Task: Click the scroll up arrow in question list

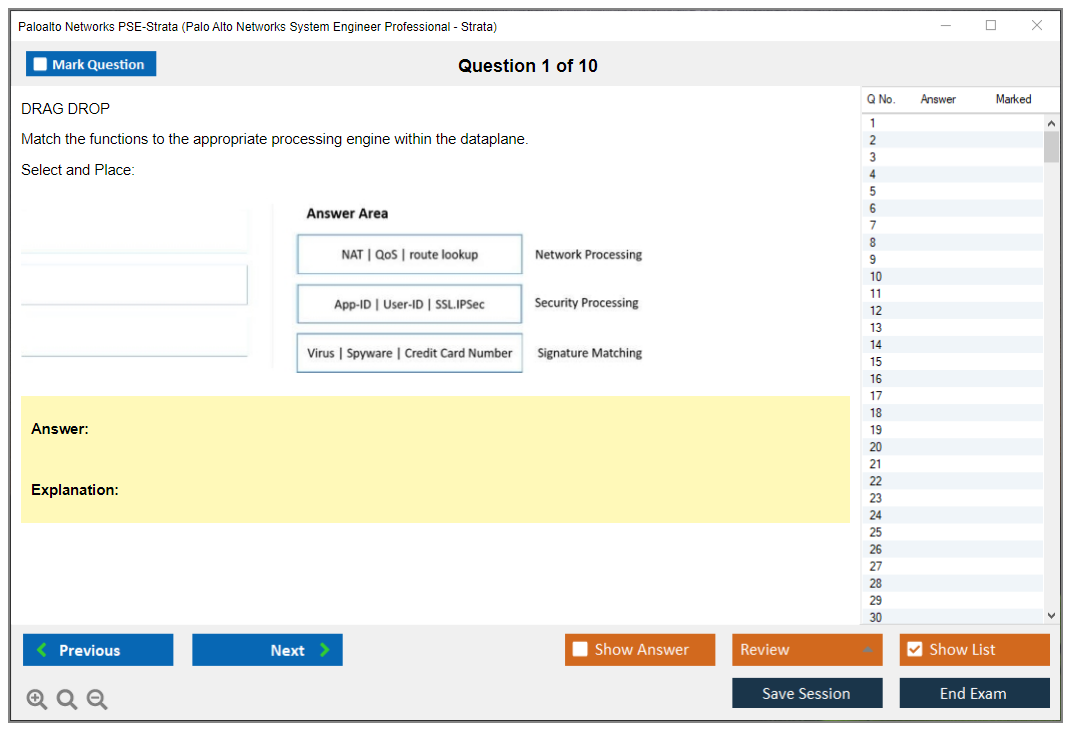Action: 1051,123
